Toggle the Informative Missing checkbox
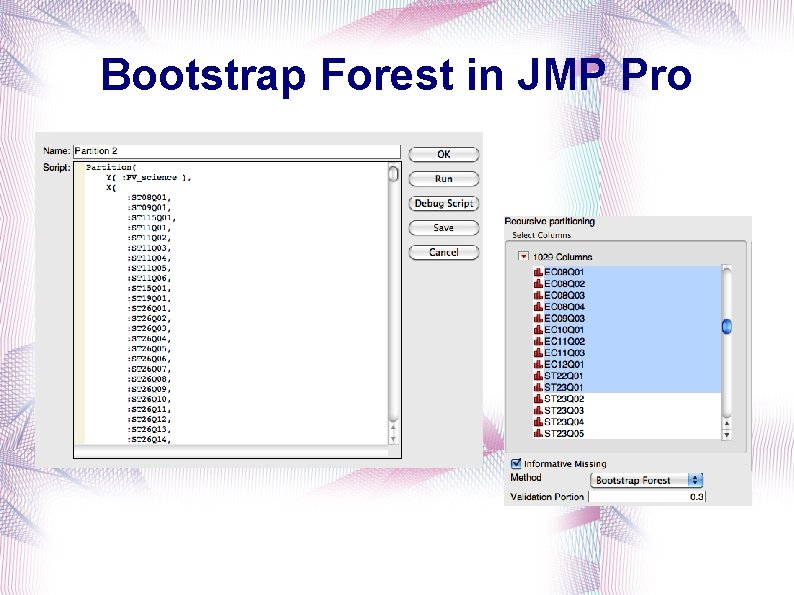794x595 pixels. (x=516, y=463)
